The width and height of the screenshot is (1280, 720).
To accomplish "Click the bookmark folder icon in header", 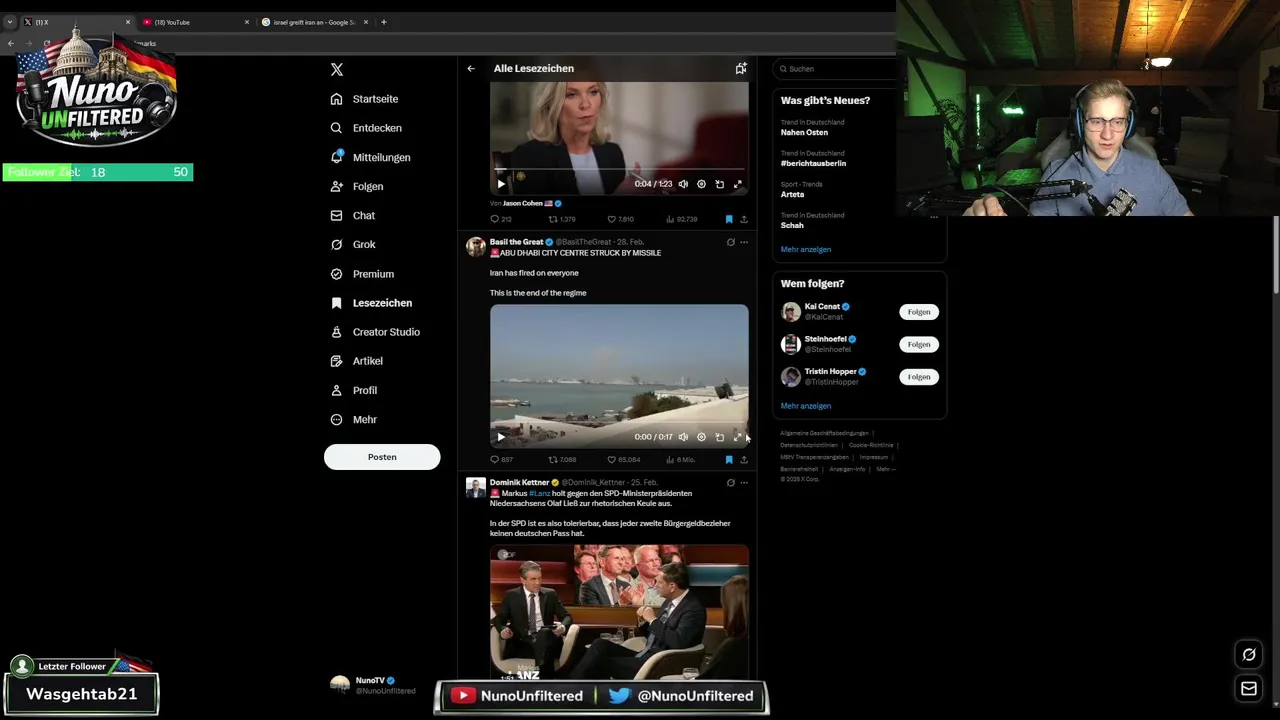I will (741, 69).
